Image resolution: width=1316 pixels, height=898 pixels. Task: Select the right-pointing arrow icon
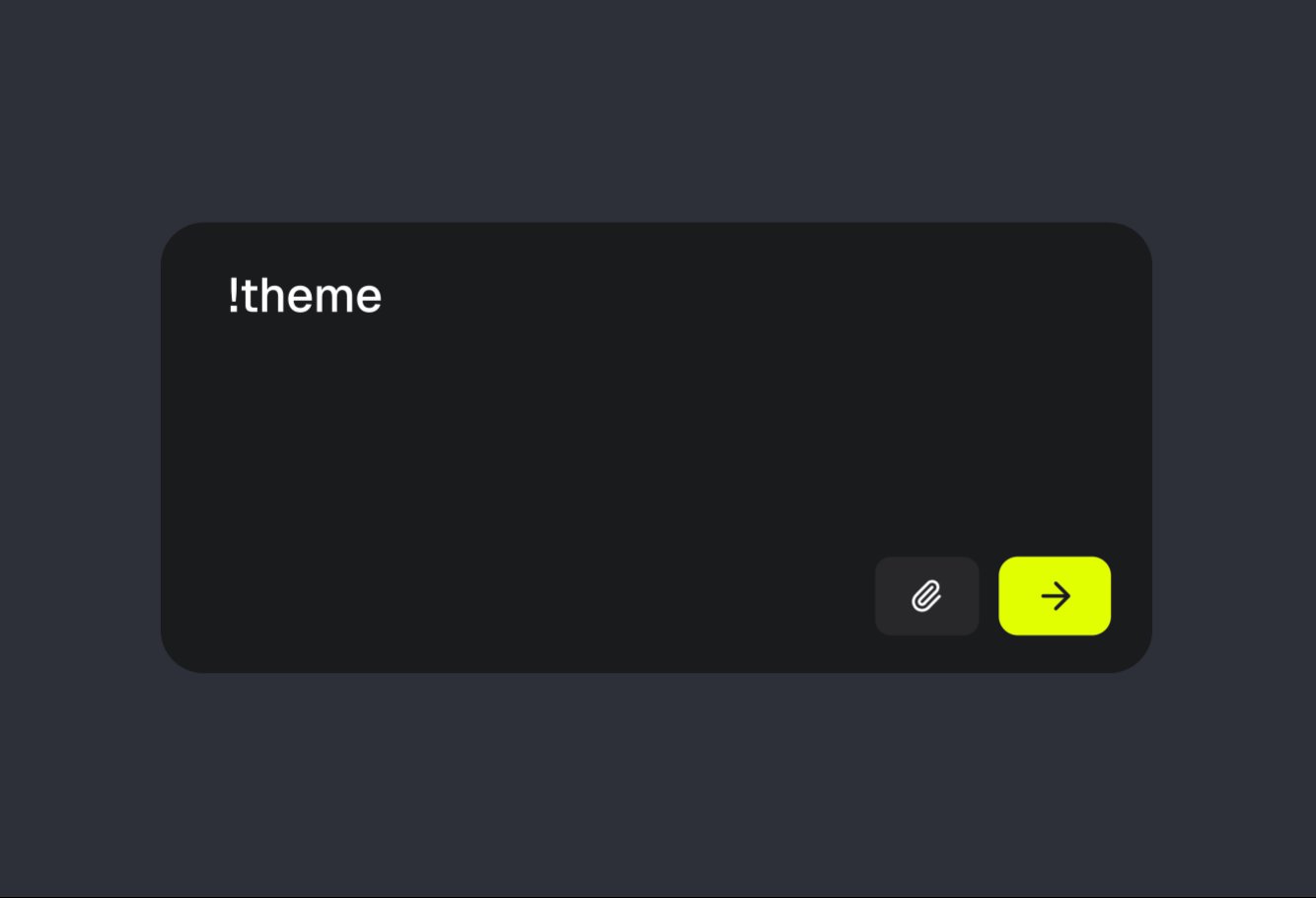[x=1056, y=596]
